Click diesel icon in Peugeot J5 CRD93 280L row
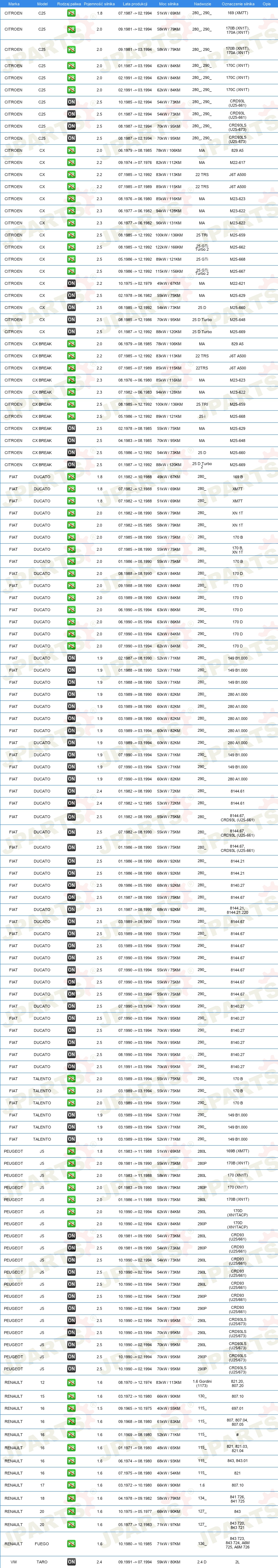Image resolution: width=278 pixels, height=1568 pixels. (71, 1236)
